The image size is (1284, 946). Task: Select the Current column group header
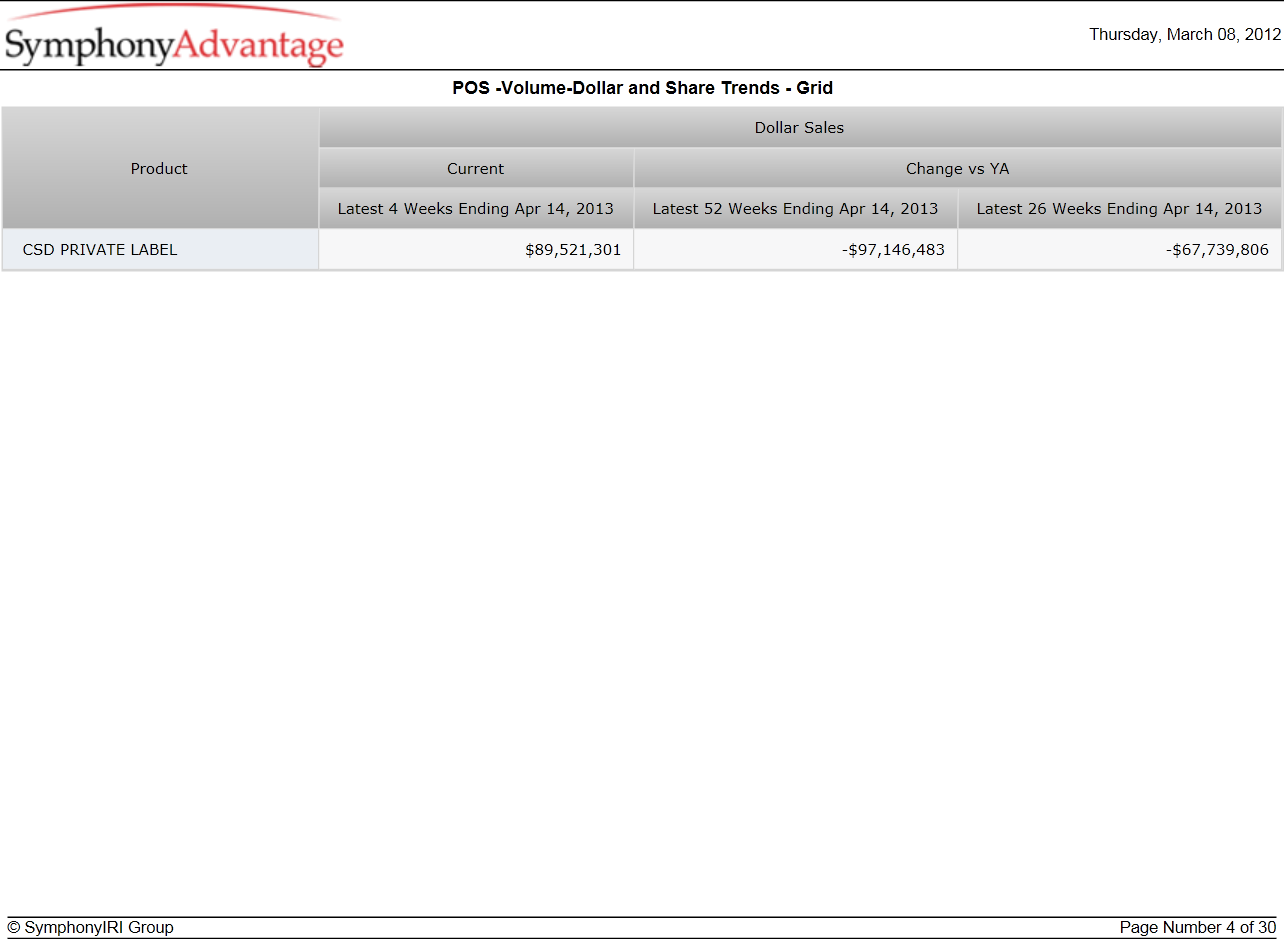pos(476,169)
